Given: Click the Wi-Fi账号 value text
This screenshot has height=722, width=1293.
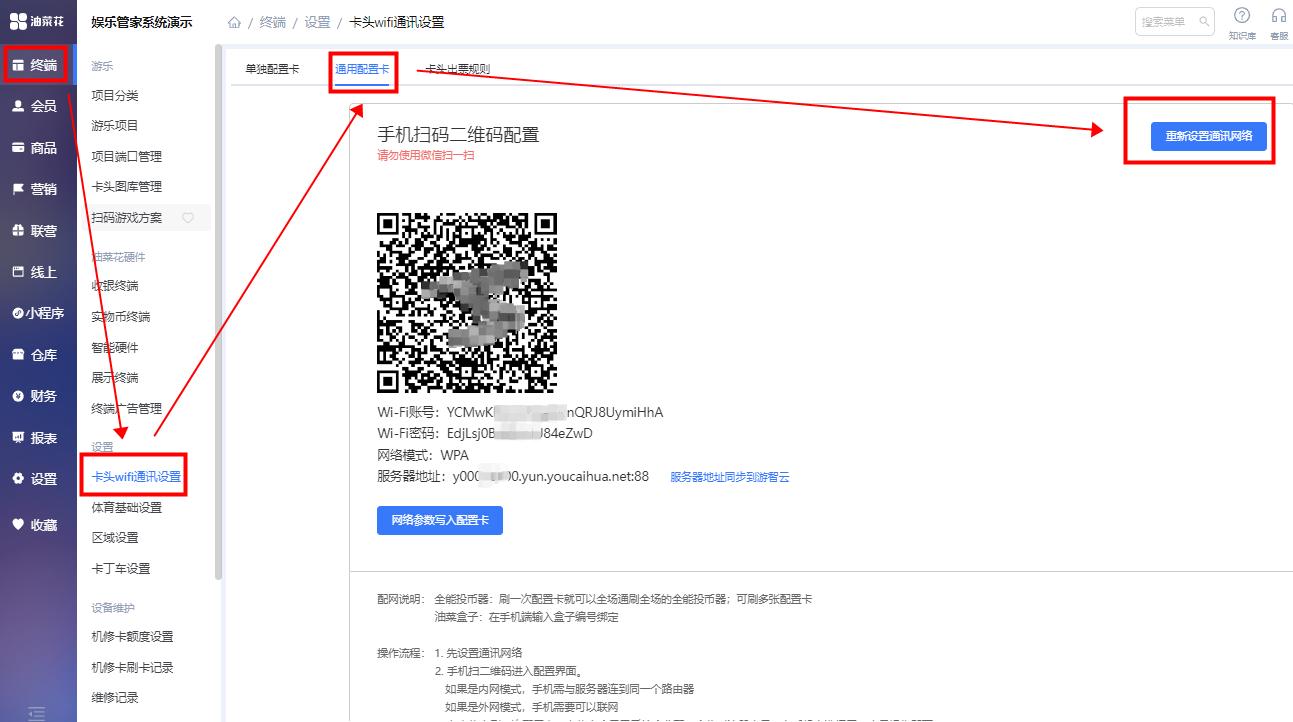Looking at the screenshot, I should 555,412.
